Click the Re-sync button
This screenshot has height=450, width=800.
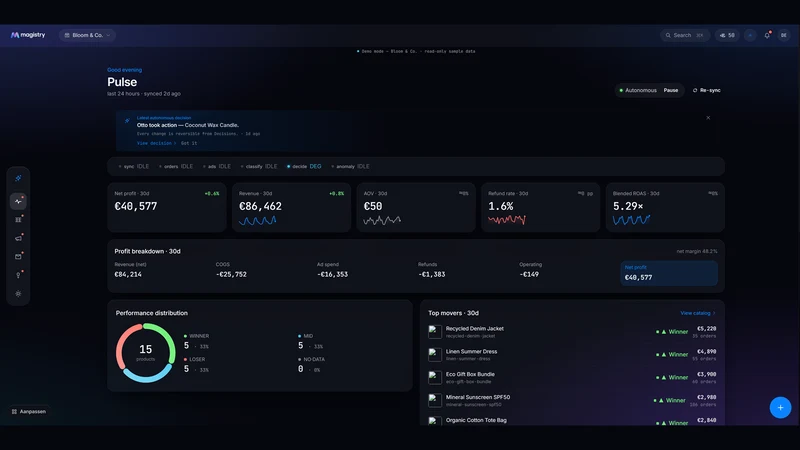tap(707, 90)
